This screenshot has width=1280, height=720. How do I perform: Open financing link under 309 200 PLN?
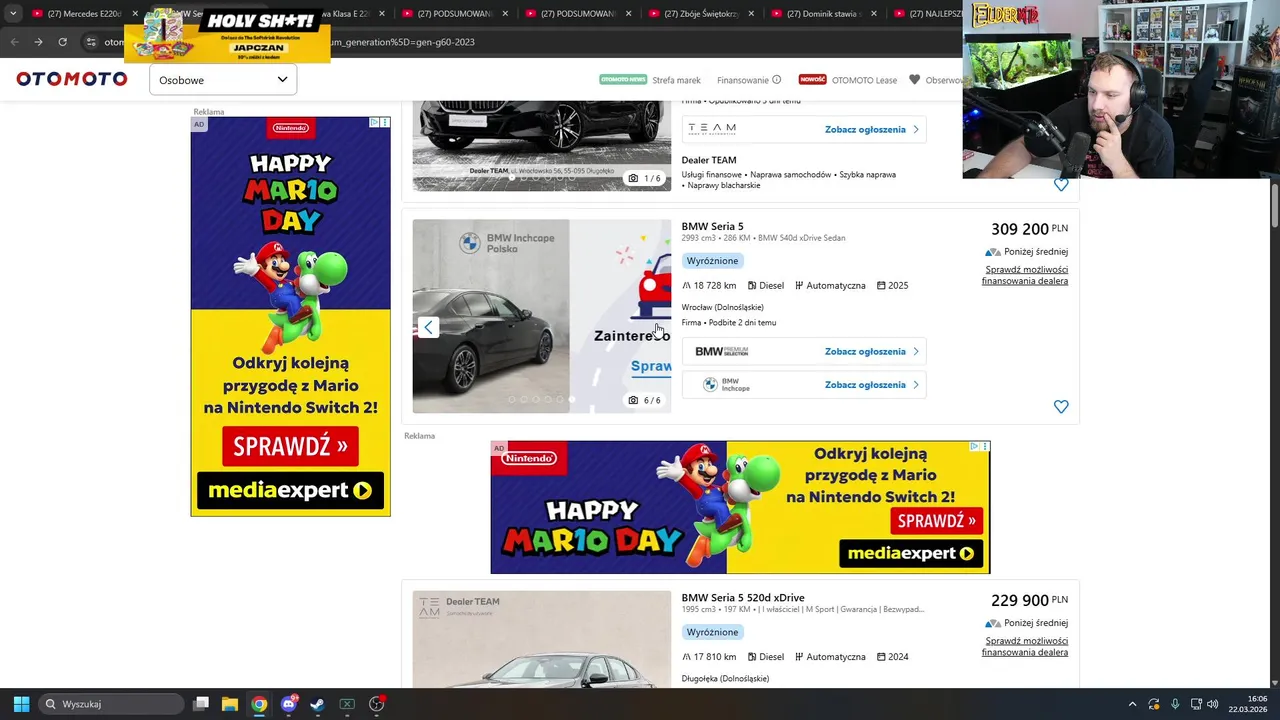(x=1025, y=275)
